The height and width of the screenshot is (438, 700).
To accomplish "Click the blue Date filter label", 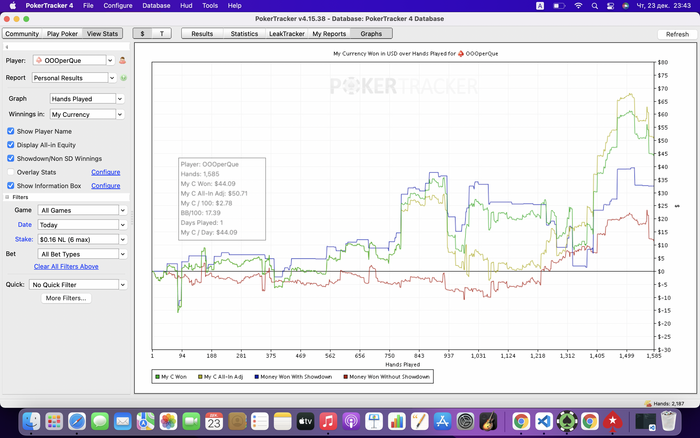I will (x=25, y=225).
